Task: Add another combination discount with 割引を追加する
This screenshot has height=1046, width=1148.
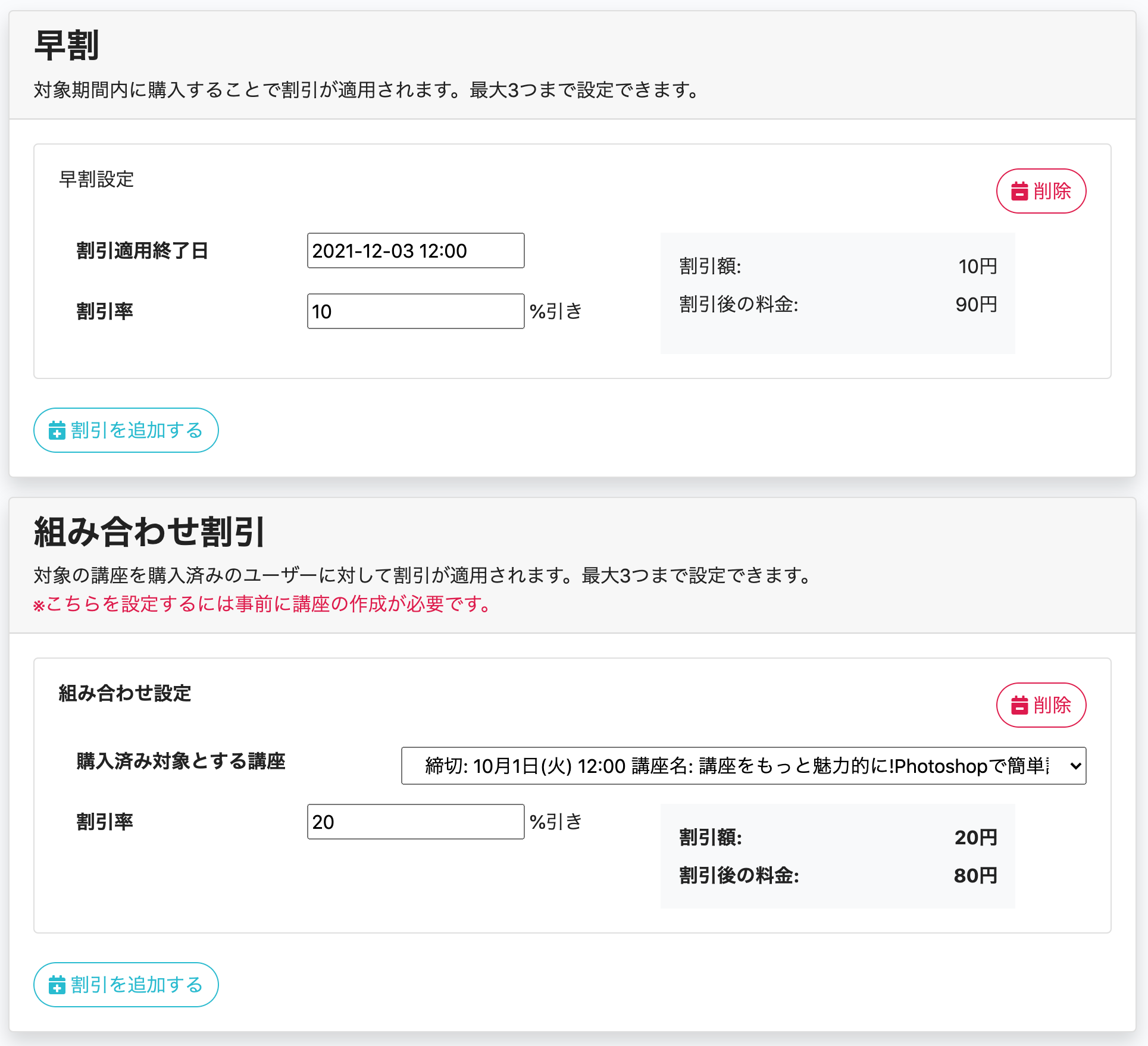Action: pos(126,985)
